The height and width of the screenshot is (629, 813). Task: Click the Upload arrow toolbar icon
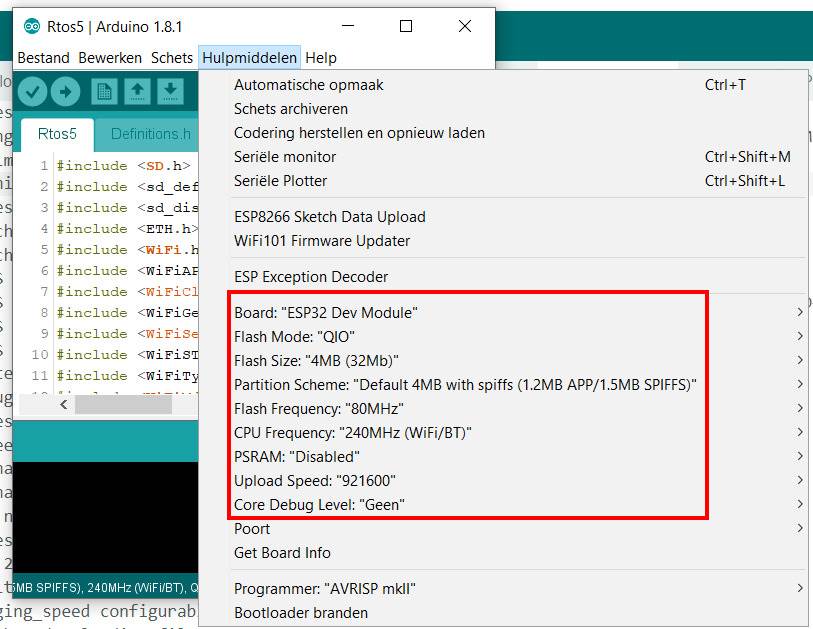pyautogui.click(x=65, y=92)
